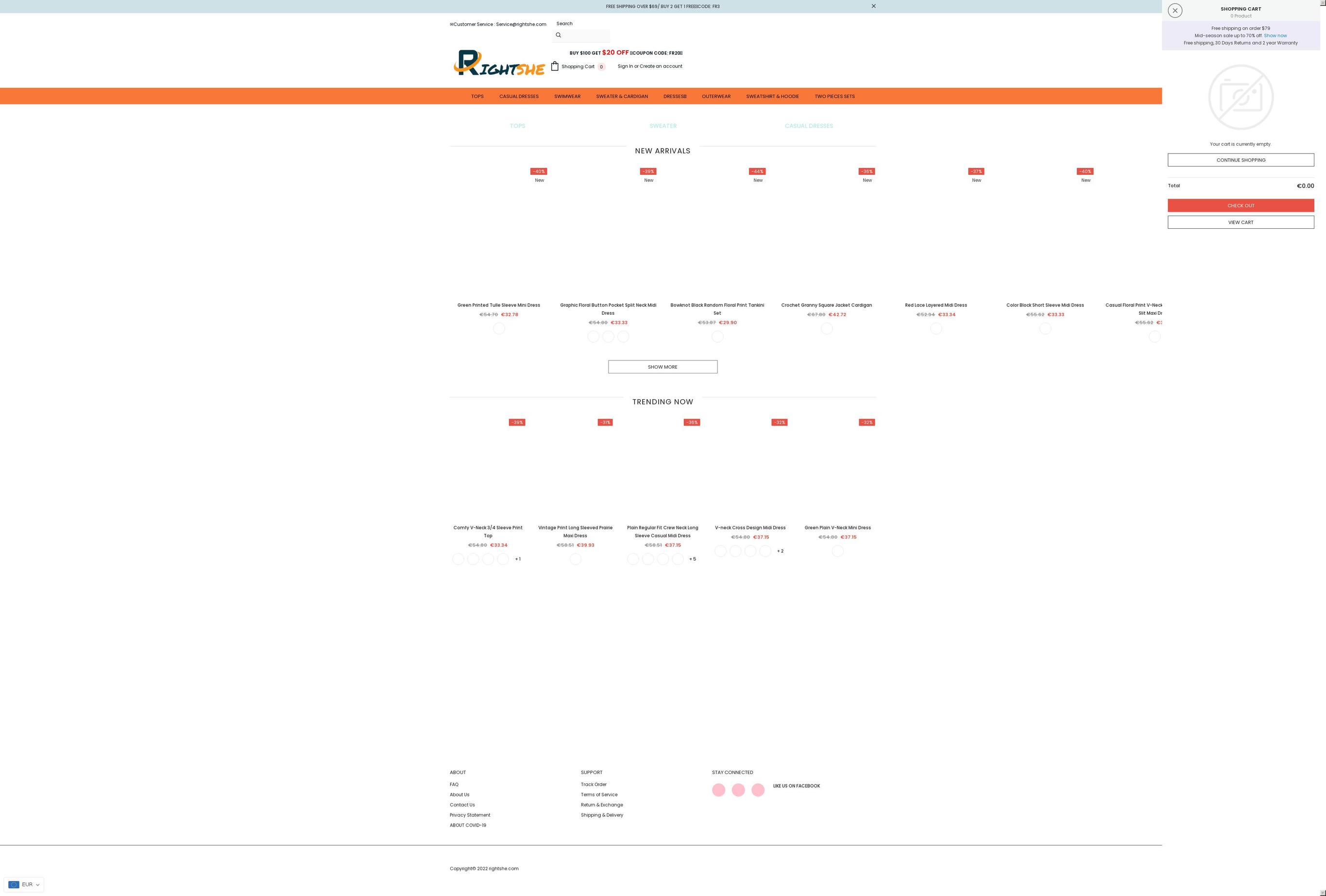This screenshot has width=1326, height=896.
Task: Click Create an account link
Action: click(x=661, y=66)
